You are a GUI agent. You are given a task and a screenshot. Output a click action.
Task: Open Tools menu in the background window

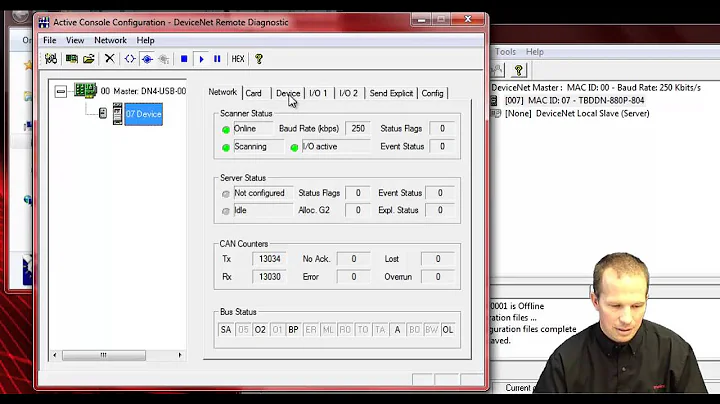pos(505,52)
